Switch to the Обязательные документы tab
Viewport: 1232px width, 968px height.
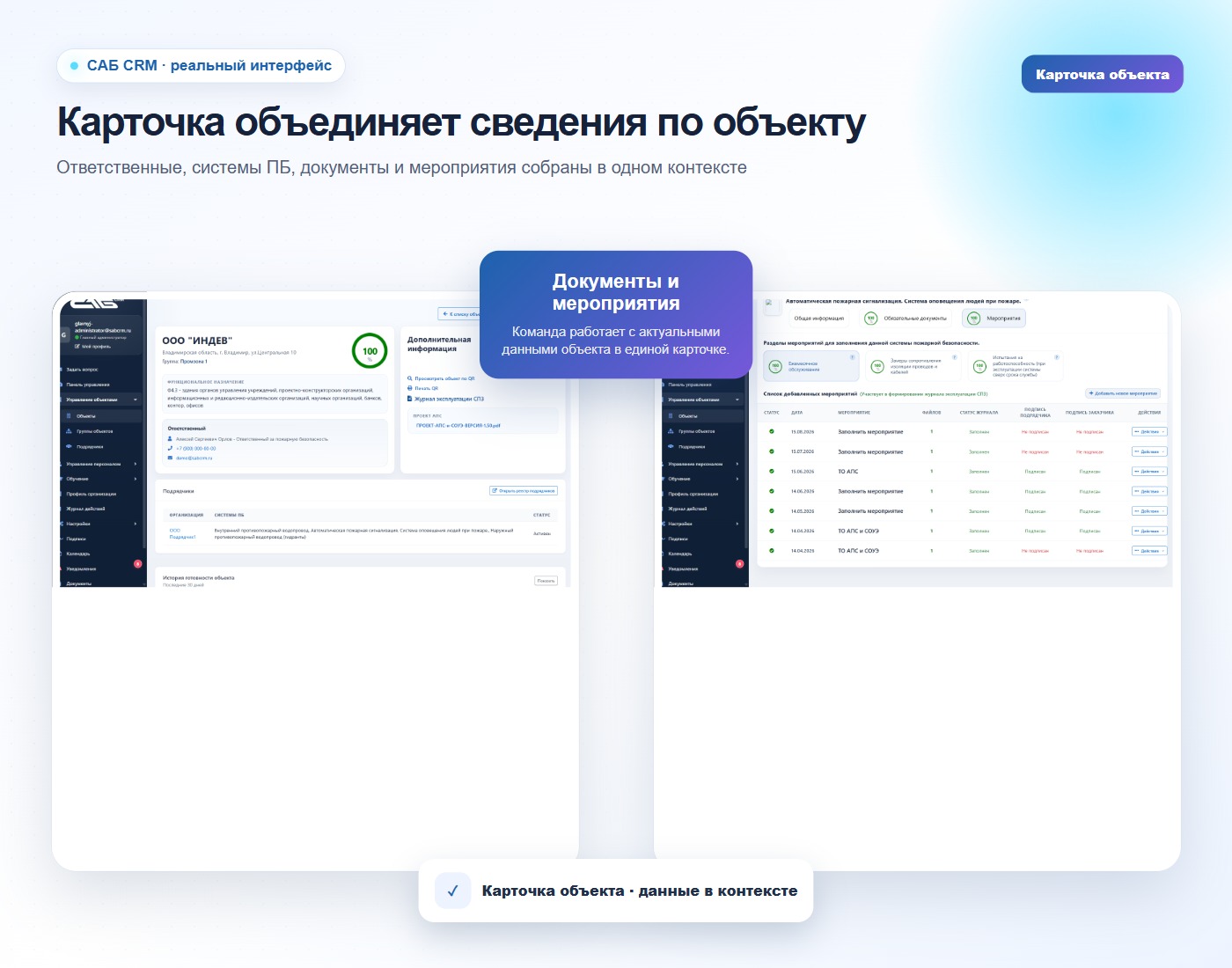click(906, 319)
